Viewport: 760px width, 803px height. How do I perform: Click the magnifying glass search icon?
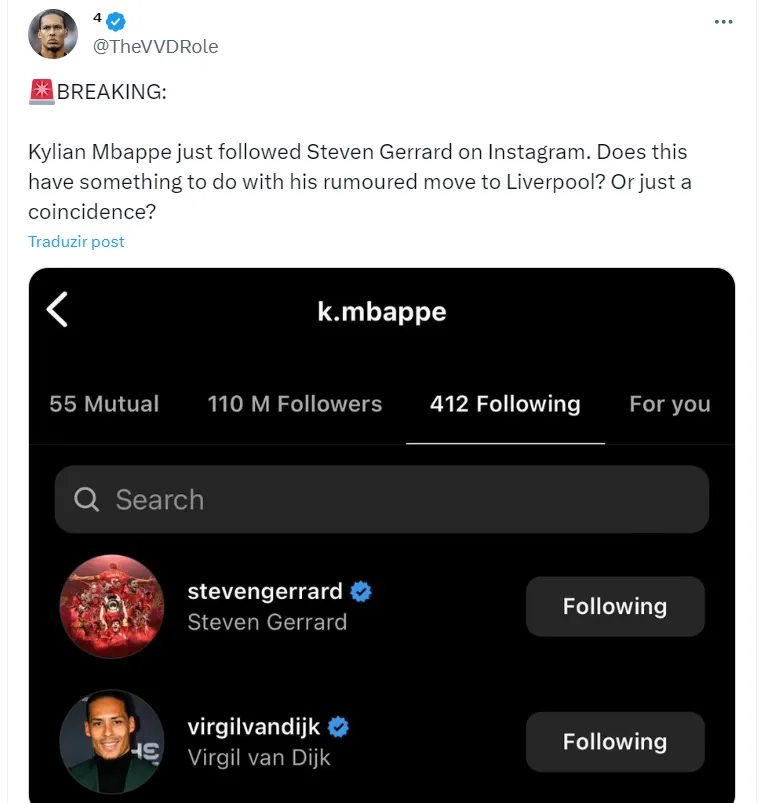click(x=87, y=499)
